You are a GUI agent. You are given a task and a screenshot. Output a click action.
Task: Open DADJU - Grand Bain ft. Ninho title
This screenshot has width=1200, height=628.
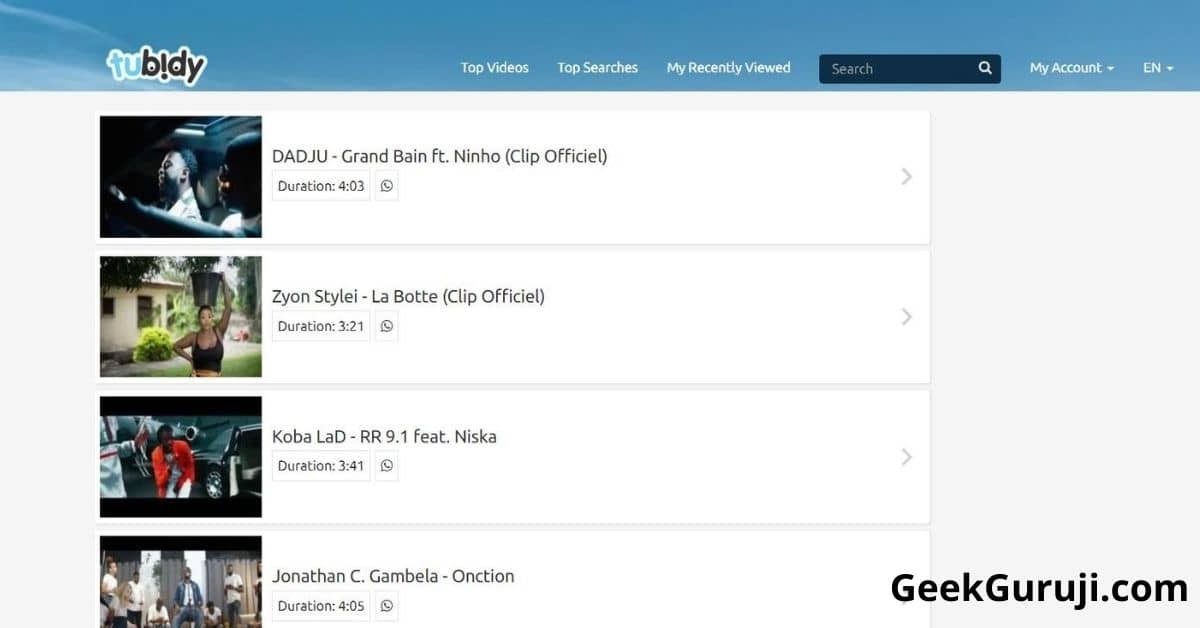click(x=440, y=156)
